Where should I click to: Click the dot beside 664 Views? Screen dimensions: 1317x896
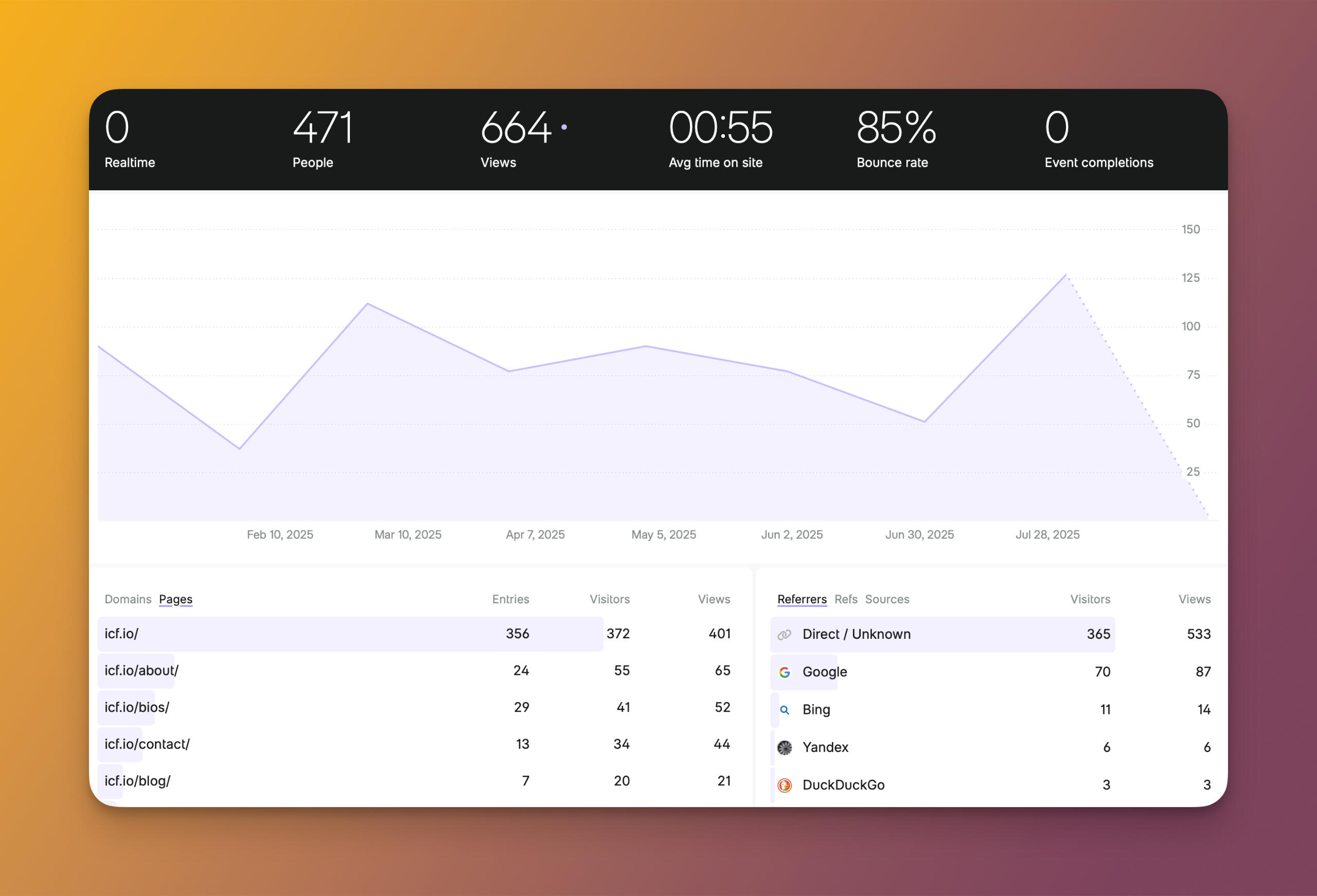564,128
